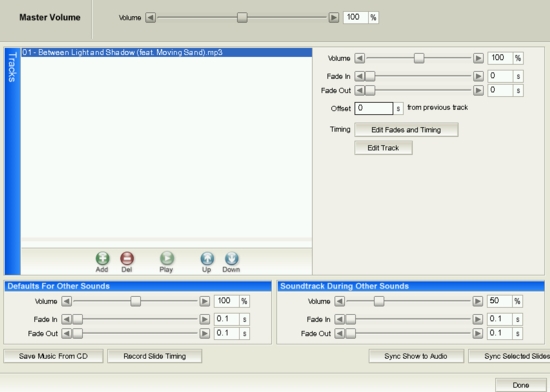Decrease Defaults For Other Sounds Volume arrow
Screen dimensions: 550x392
(67, 301)
